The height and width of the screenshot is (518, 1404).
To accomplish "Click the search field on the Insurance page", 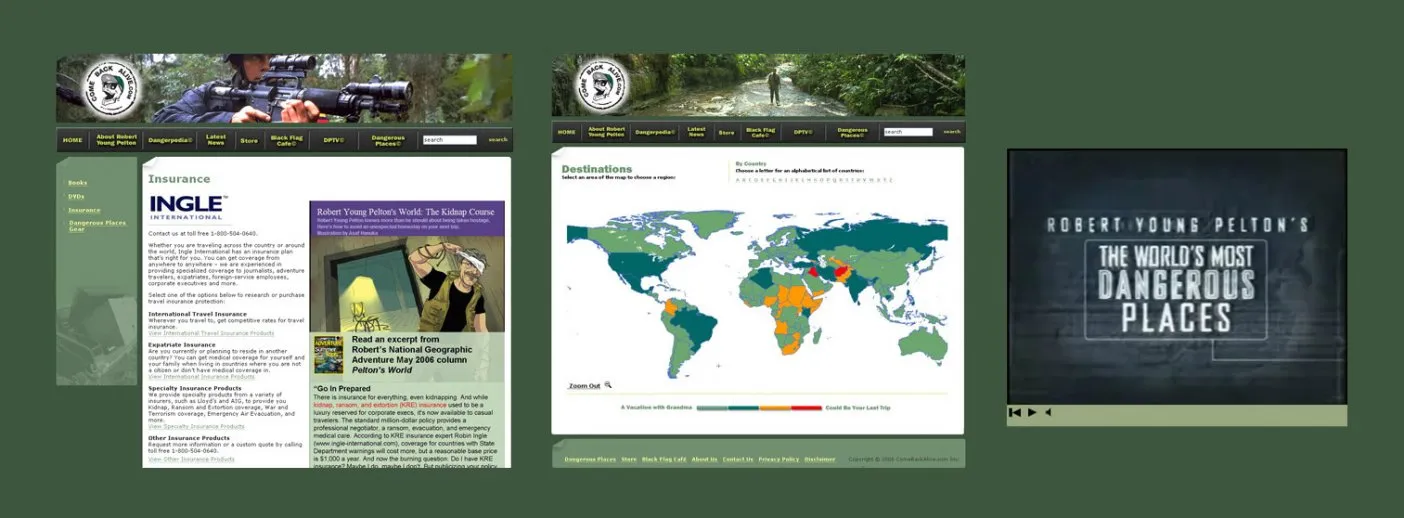I will pyautogui.click(x=449, y=140).
